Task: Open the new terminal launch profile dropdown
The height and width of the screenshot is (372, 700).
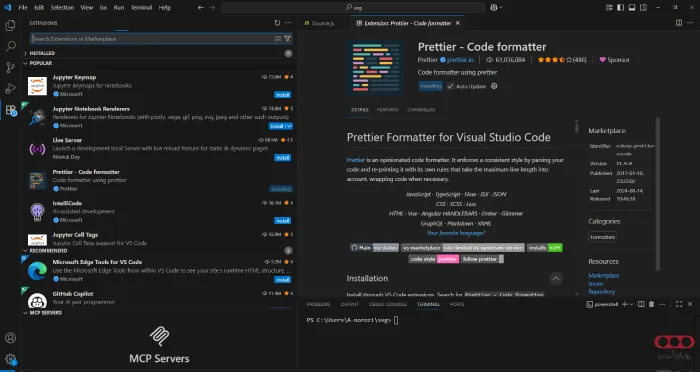Action: tap(631, 304)
